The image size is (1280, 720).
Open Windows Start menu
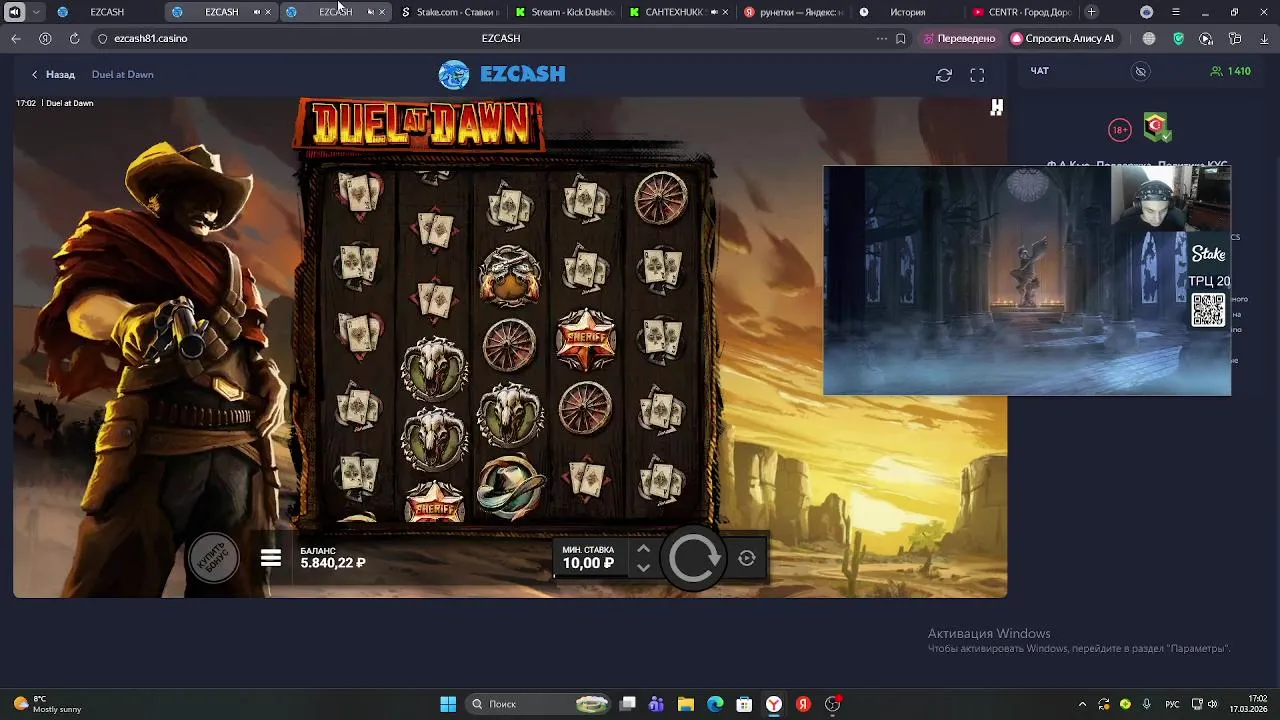pos(448,704)
